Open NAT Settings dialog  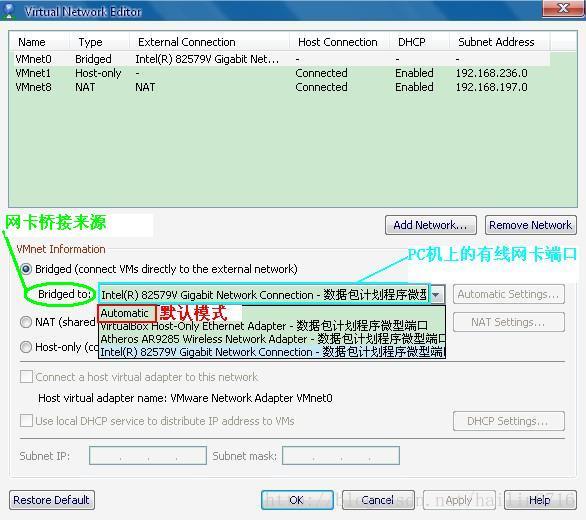[509, 322]
